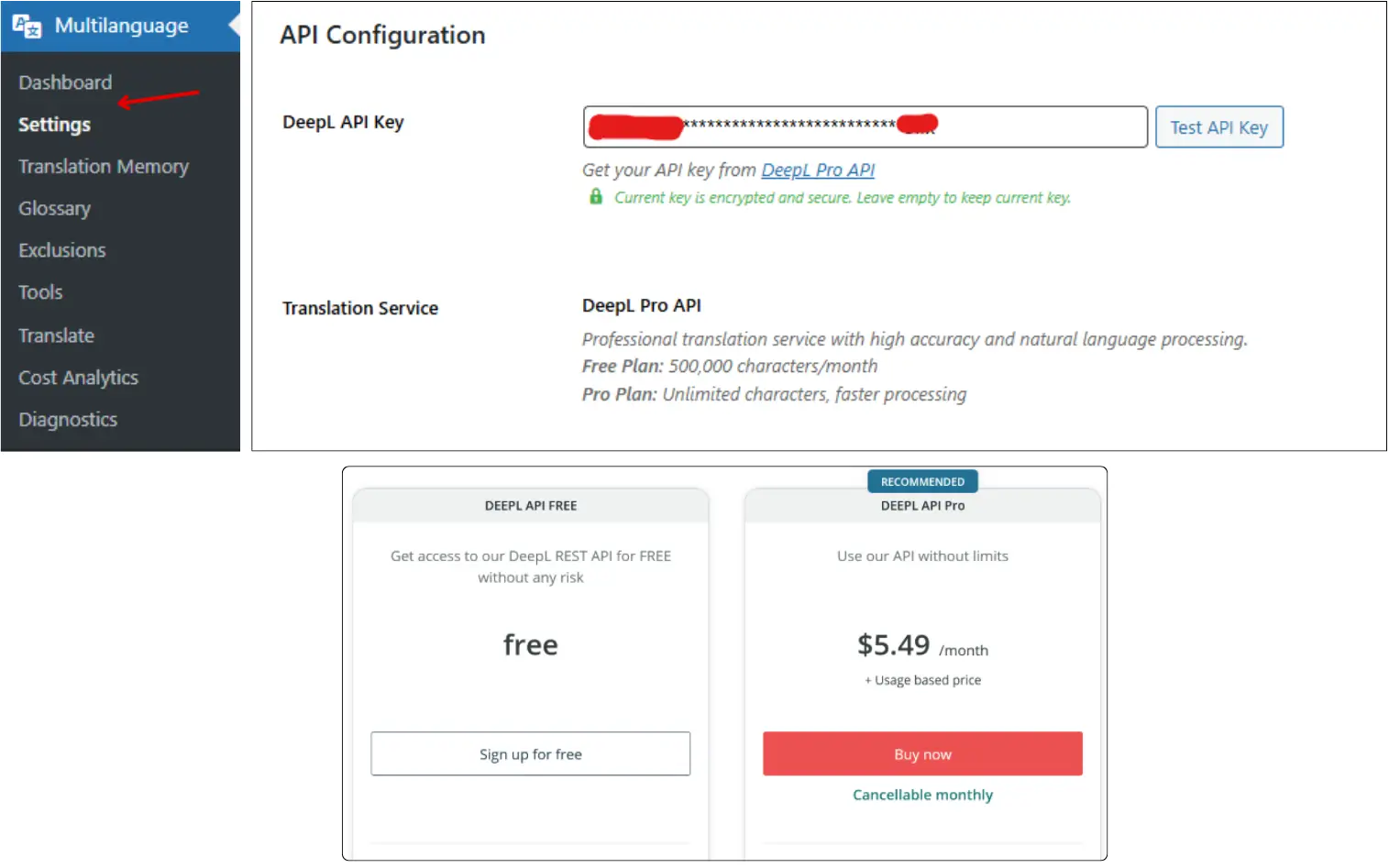Select Translate in the sidebar

pyautogui.click(x=56, y=335)
